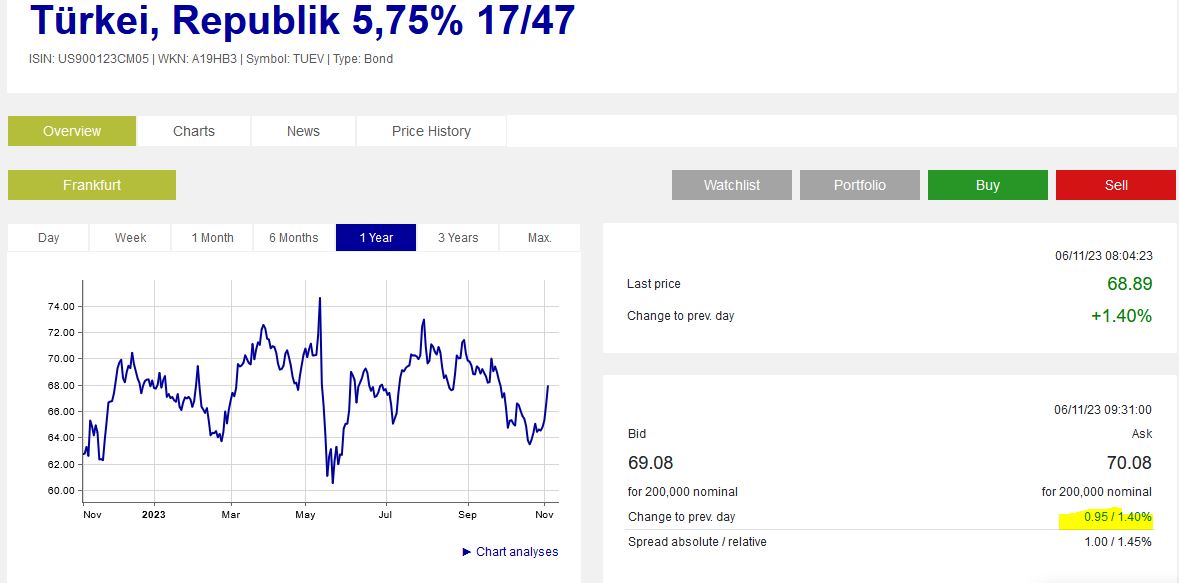This screenshot has width=1179, height=583.
Task: Set chart range to Week
Action: 130,238
